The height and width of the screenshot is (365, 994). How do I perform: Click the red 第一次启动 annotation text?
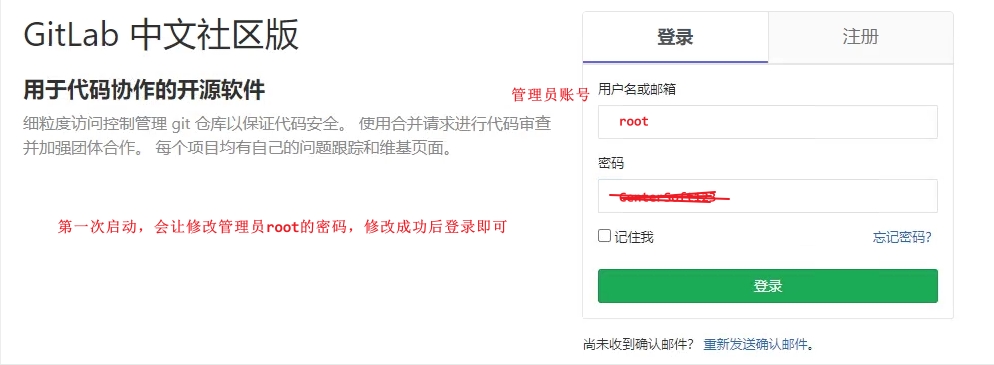(x=282, y=227)
